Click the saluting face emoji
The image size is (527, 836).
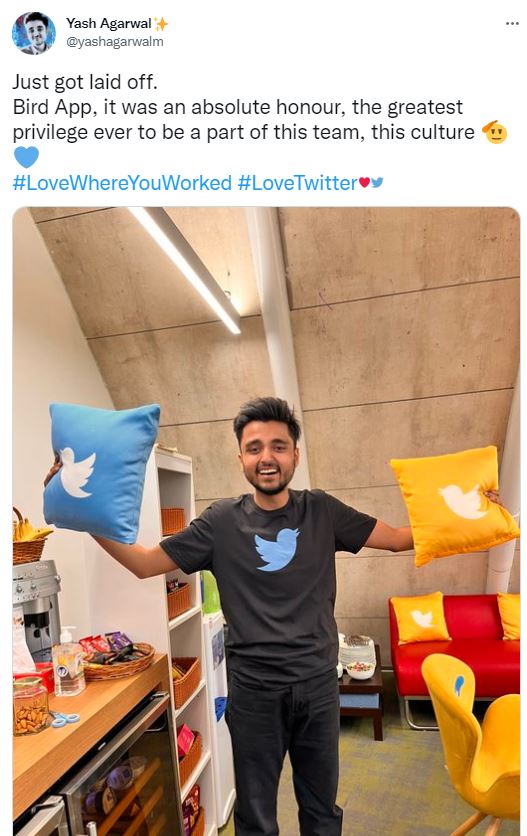494,132
